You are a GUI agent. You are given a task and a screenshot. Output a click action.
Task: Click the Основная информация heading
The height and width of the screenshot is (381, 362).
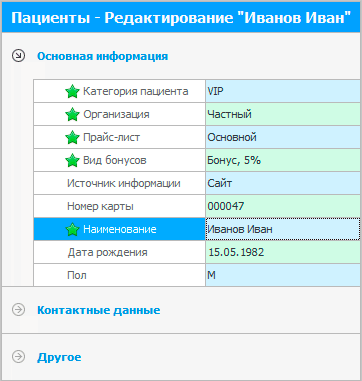click(102, 56)
